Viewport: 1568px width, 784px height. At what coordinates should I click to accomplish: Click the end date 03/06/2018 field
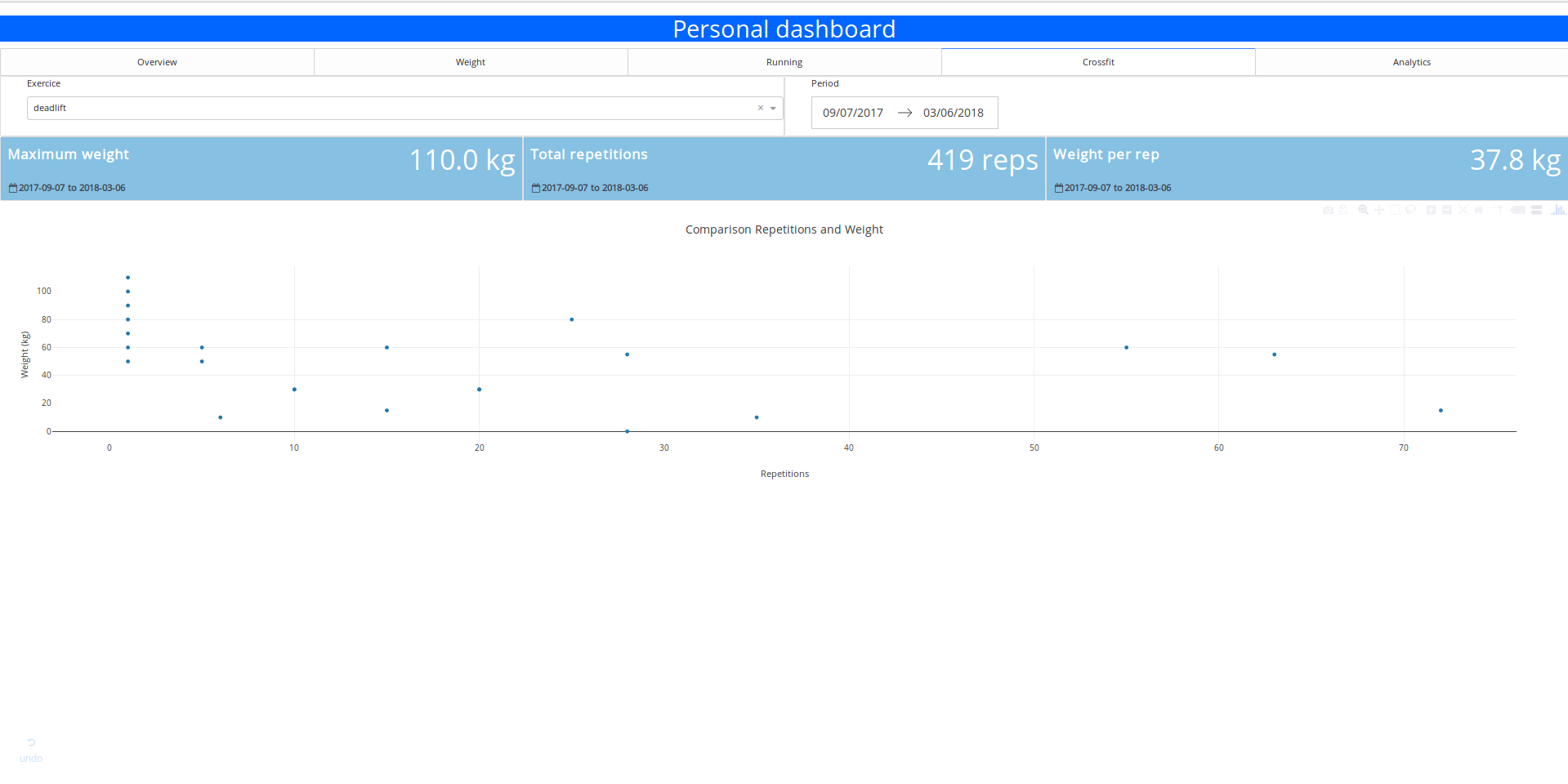coord(953,113)
